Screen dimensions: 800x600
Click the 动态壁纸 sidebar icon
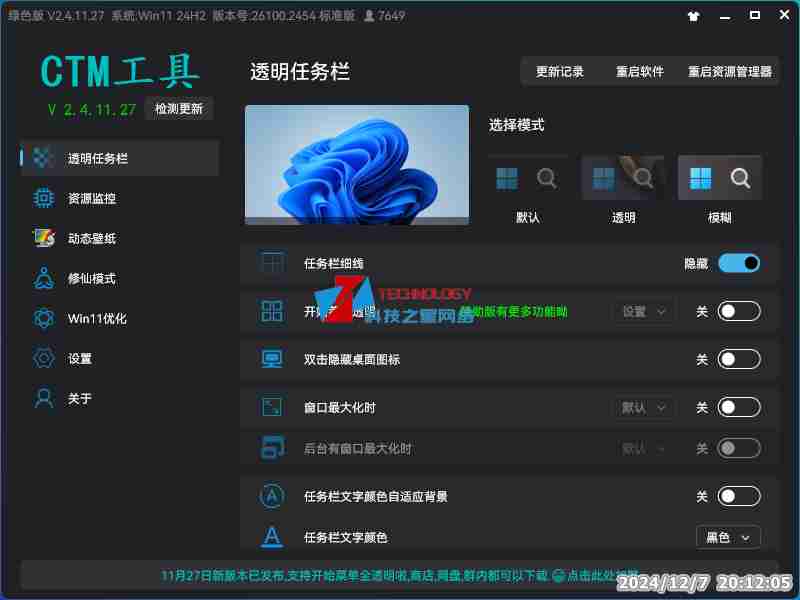[43, 238]
